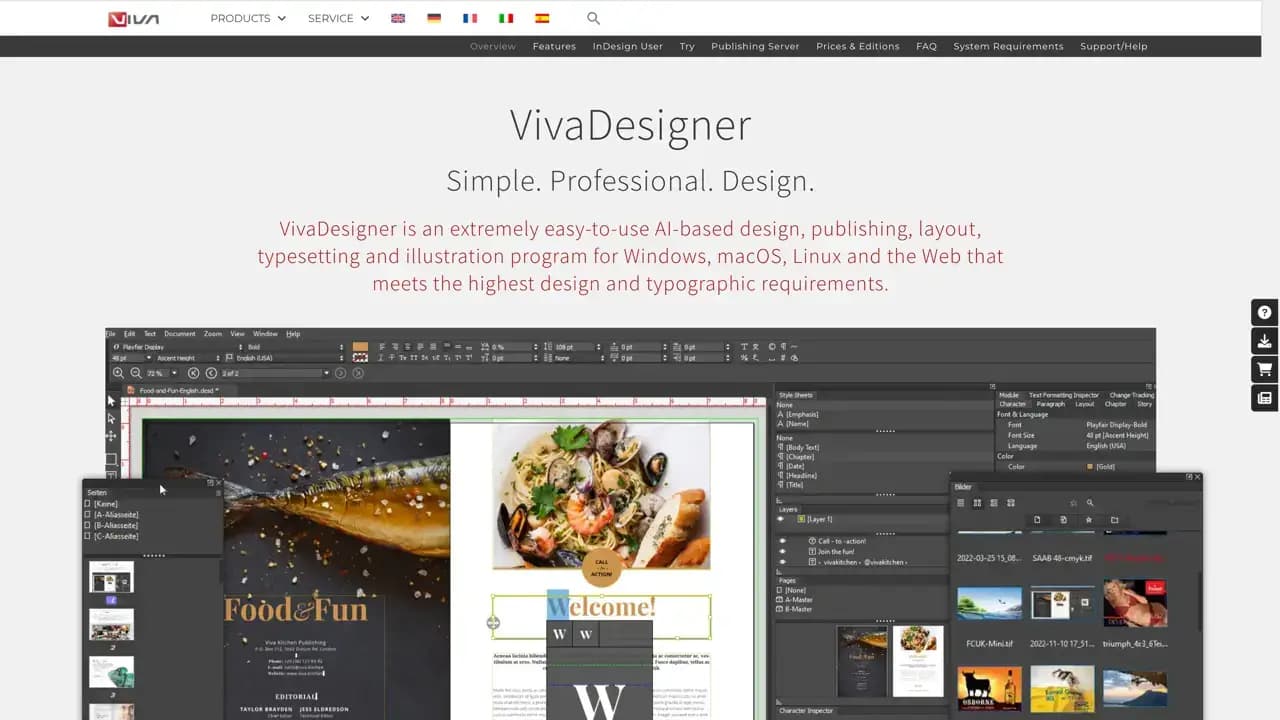Viewport: 1280px width, 720px height.
Task: Open the news side button
Action: pos(1264,398)
